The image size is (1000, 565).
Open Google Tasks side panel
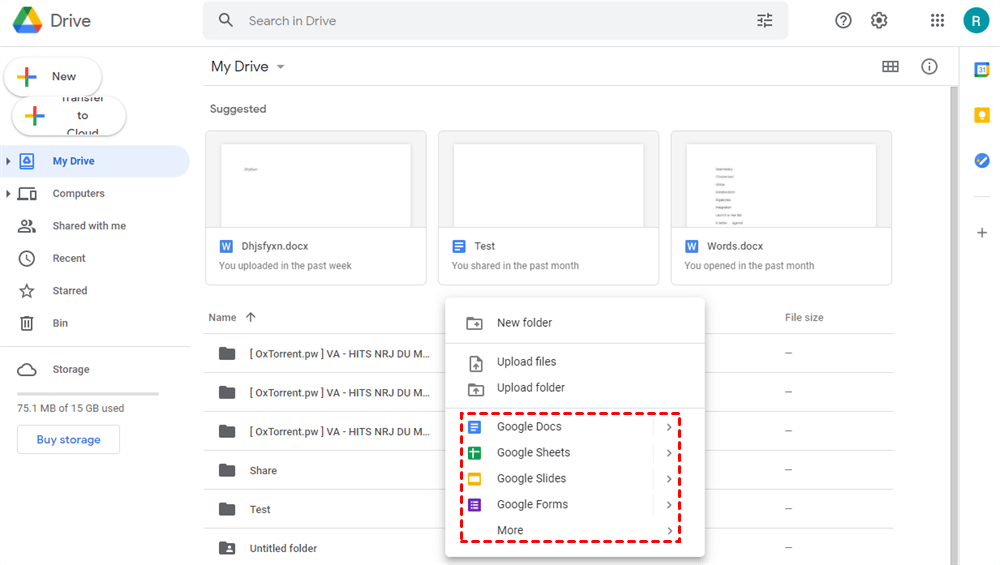982,160
